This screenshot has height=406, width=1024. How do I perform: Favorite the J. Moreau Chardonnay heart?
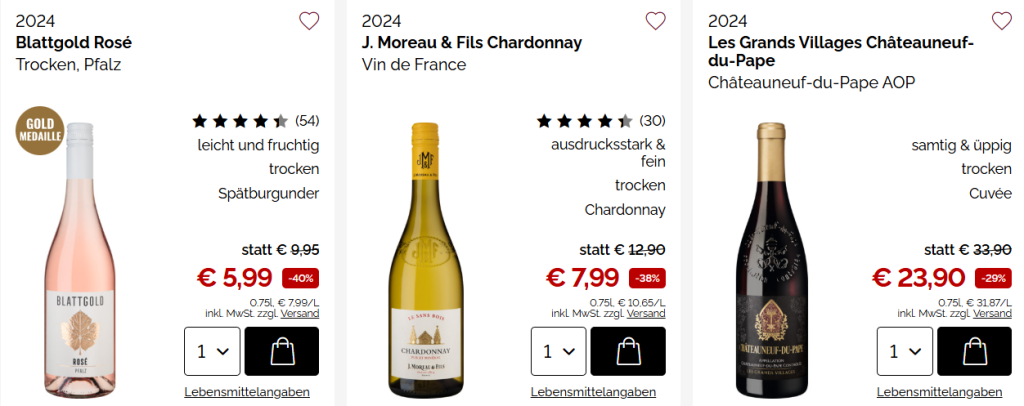(x=655, y=21)
